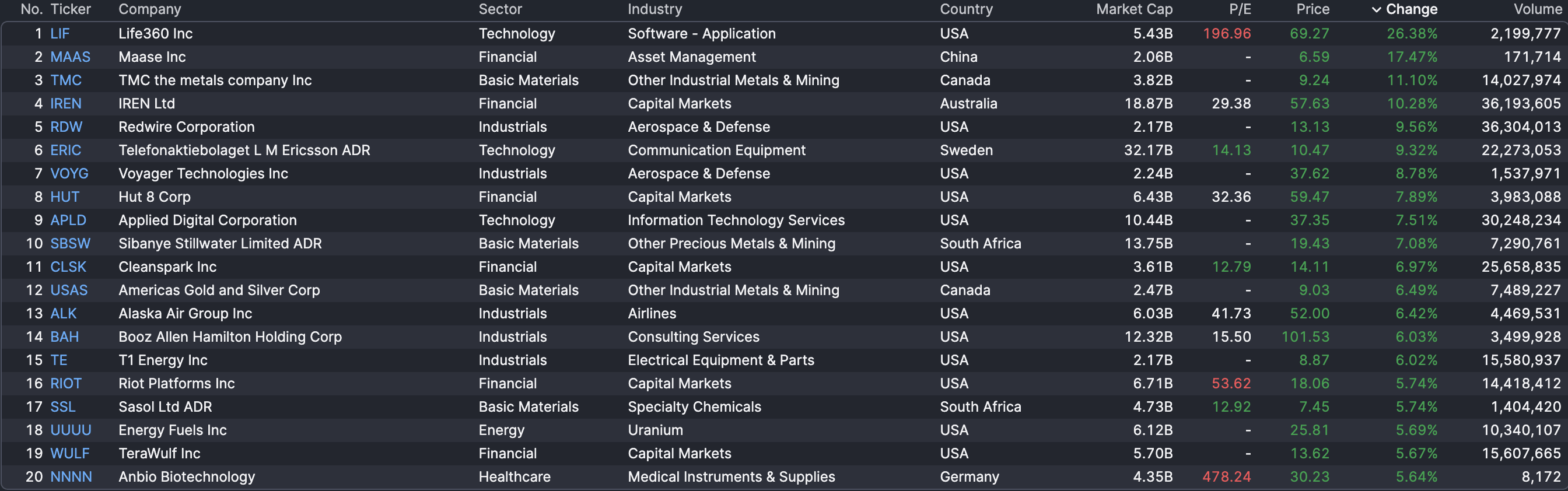This screenshot has width=1568, height=491.
Task: Sort the table by Company column
Action: (x=149, y=9)
